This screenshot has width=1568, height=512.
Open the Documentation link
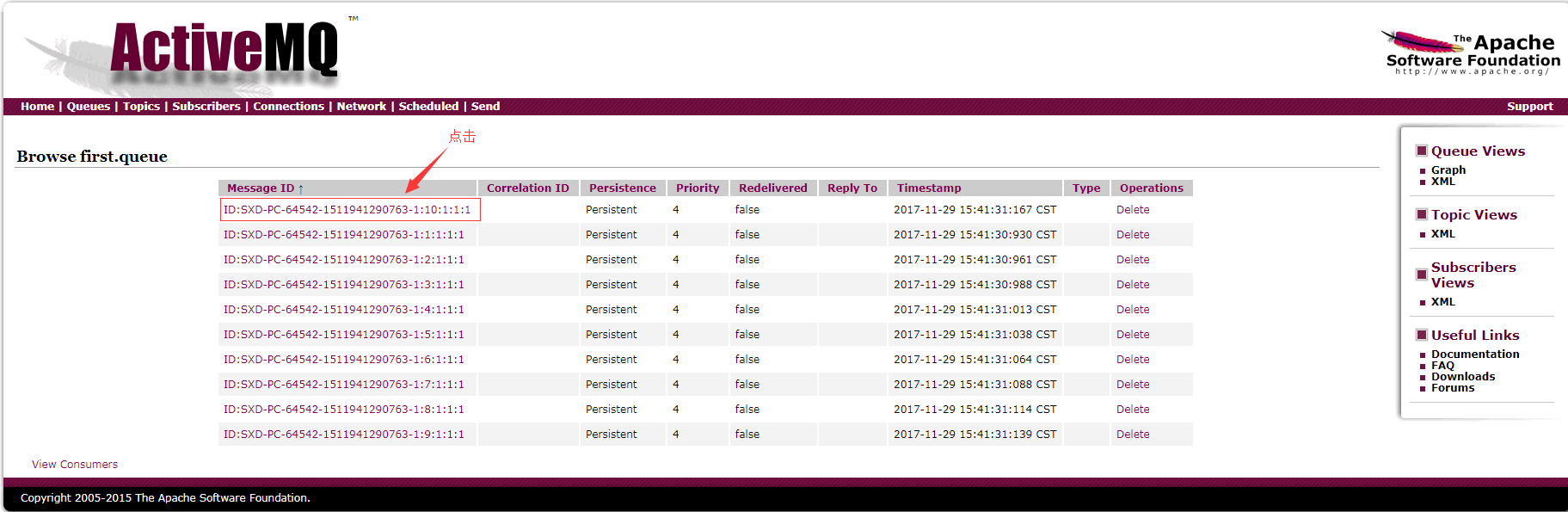pyautogui.click(x=1475, y=354)
